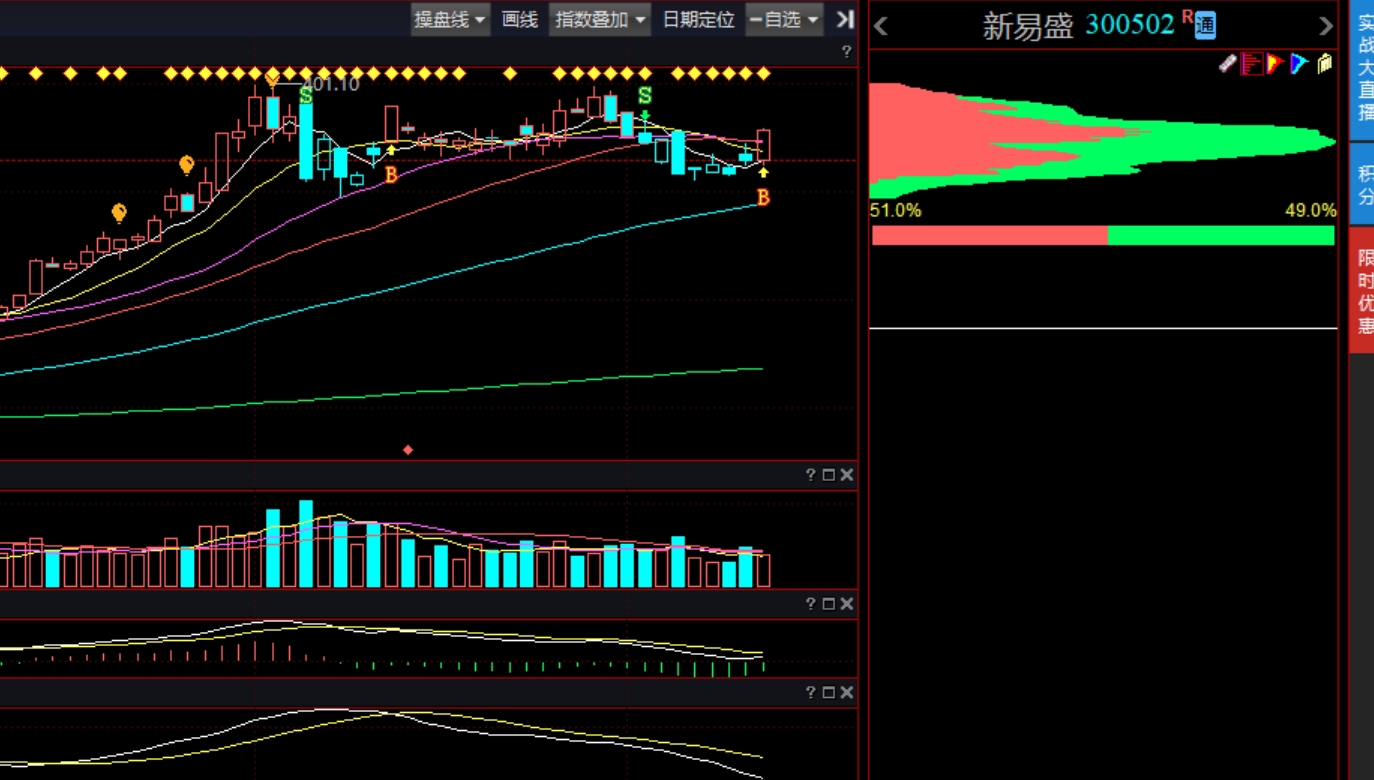
Task: Select the 画线 drawing tool
Action: pyautogui.click(x=519, y=19)
